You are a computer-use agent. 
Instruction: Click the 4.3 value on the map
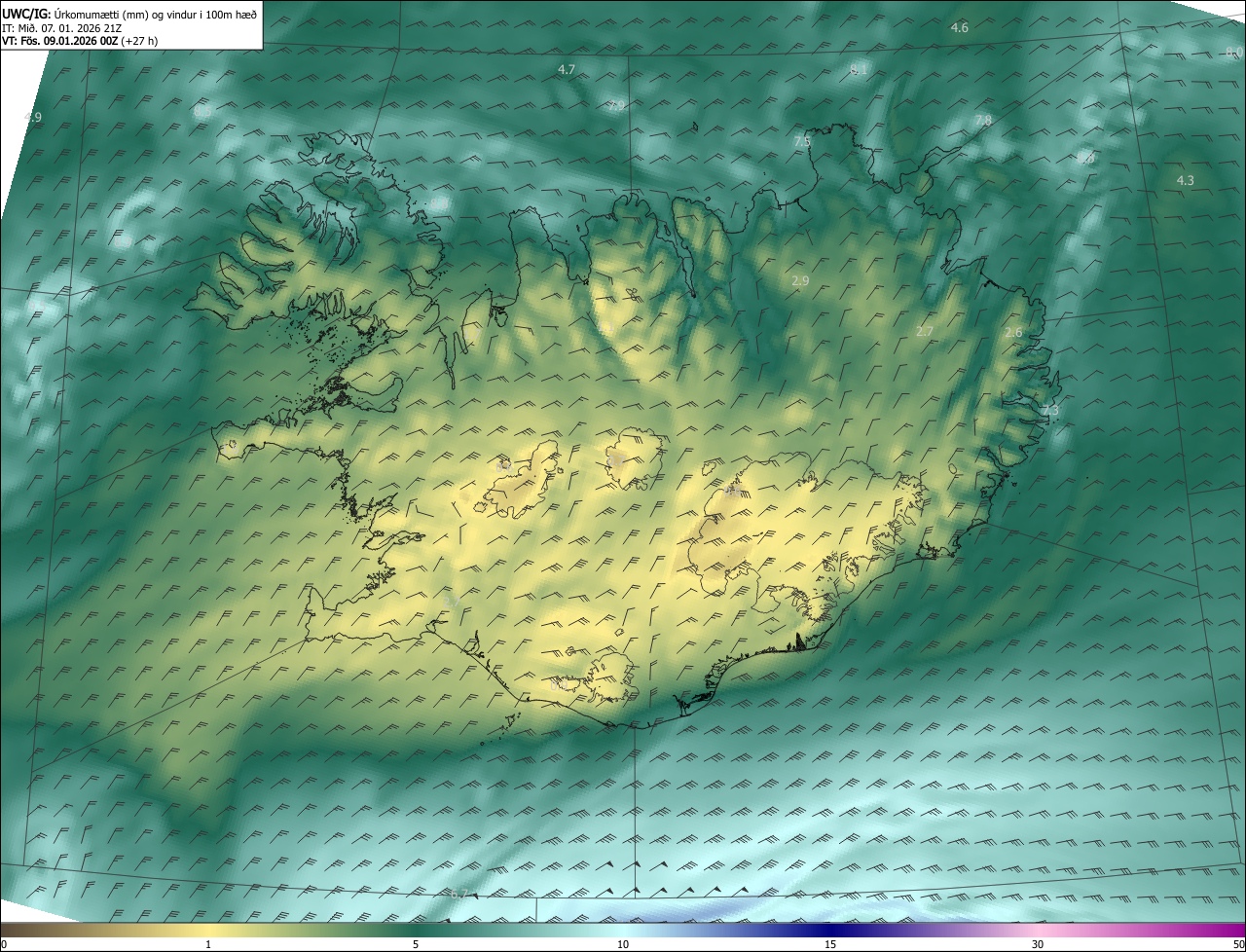[1185, 180]
